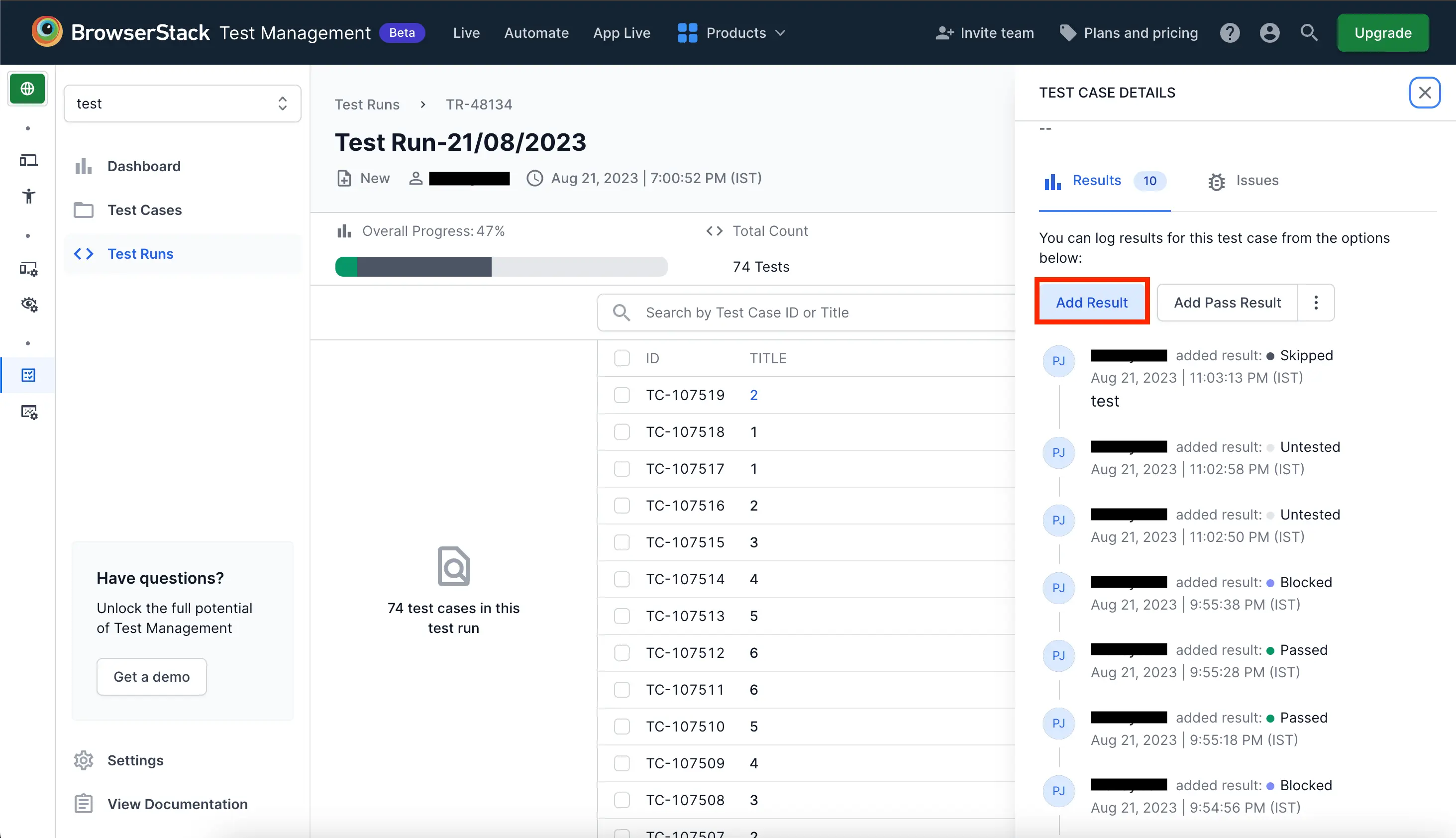Open the three-dot menu beside Add Pass Result
Screen dimensions: 1456x838
1316,303
